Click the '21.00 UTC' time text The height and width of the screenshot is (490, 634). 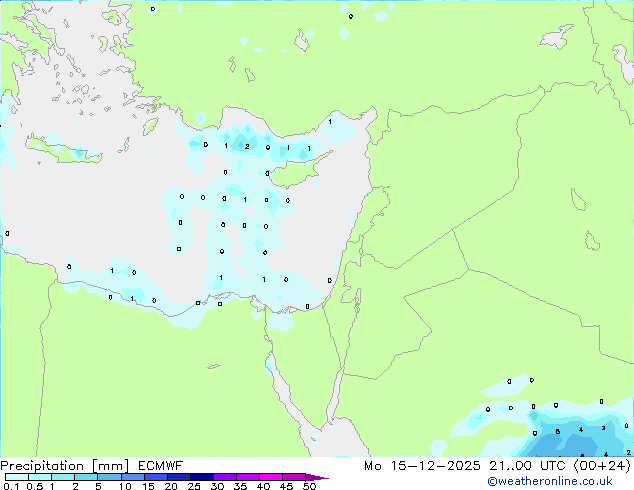[x=527, y=466]
